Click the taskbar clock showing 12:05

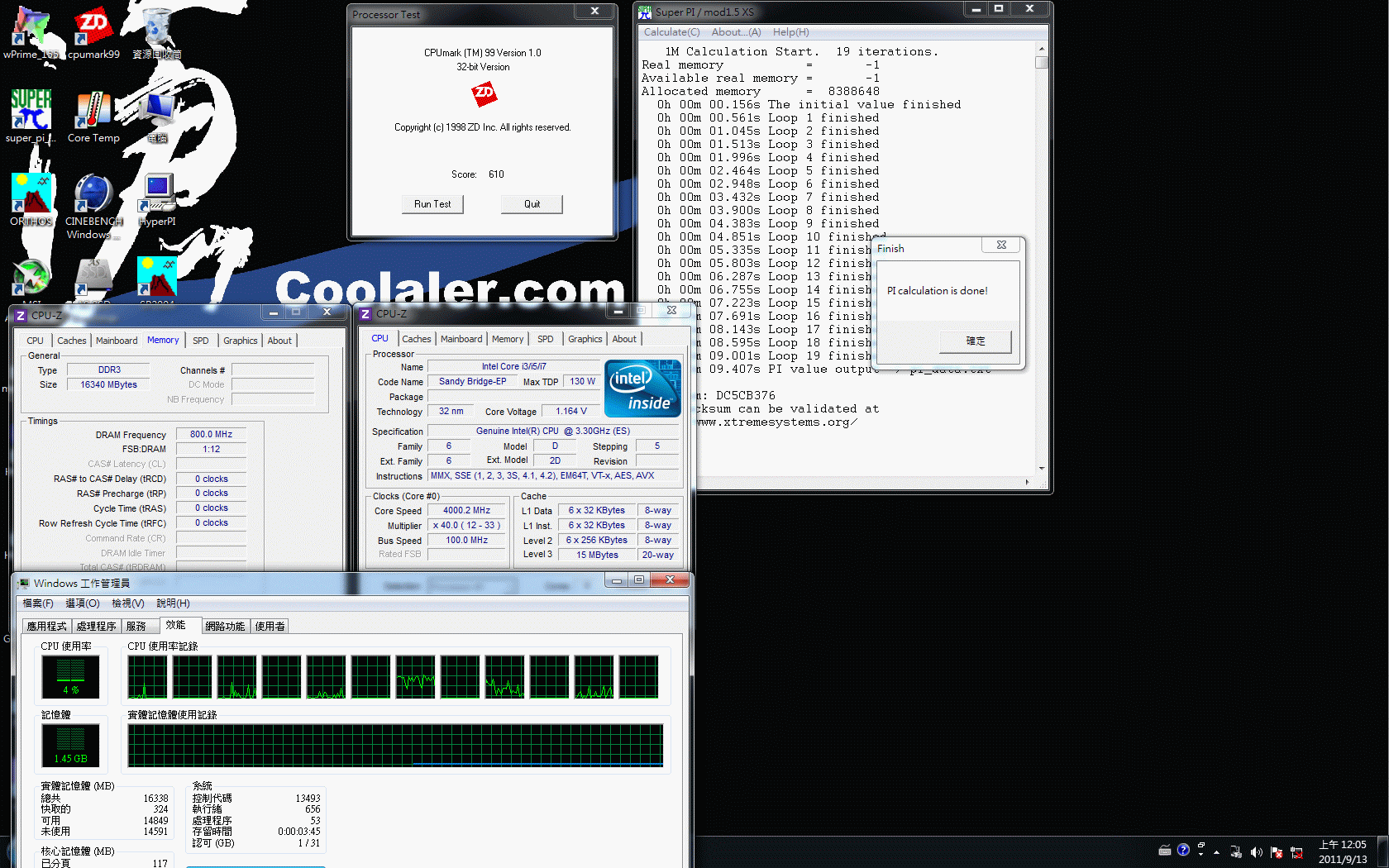coord(1343,852)
